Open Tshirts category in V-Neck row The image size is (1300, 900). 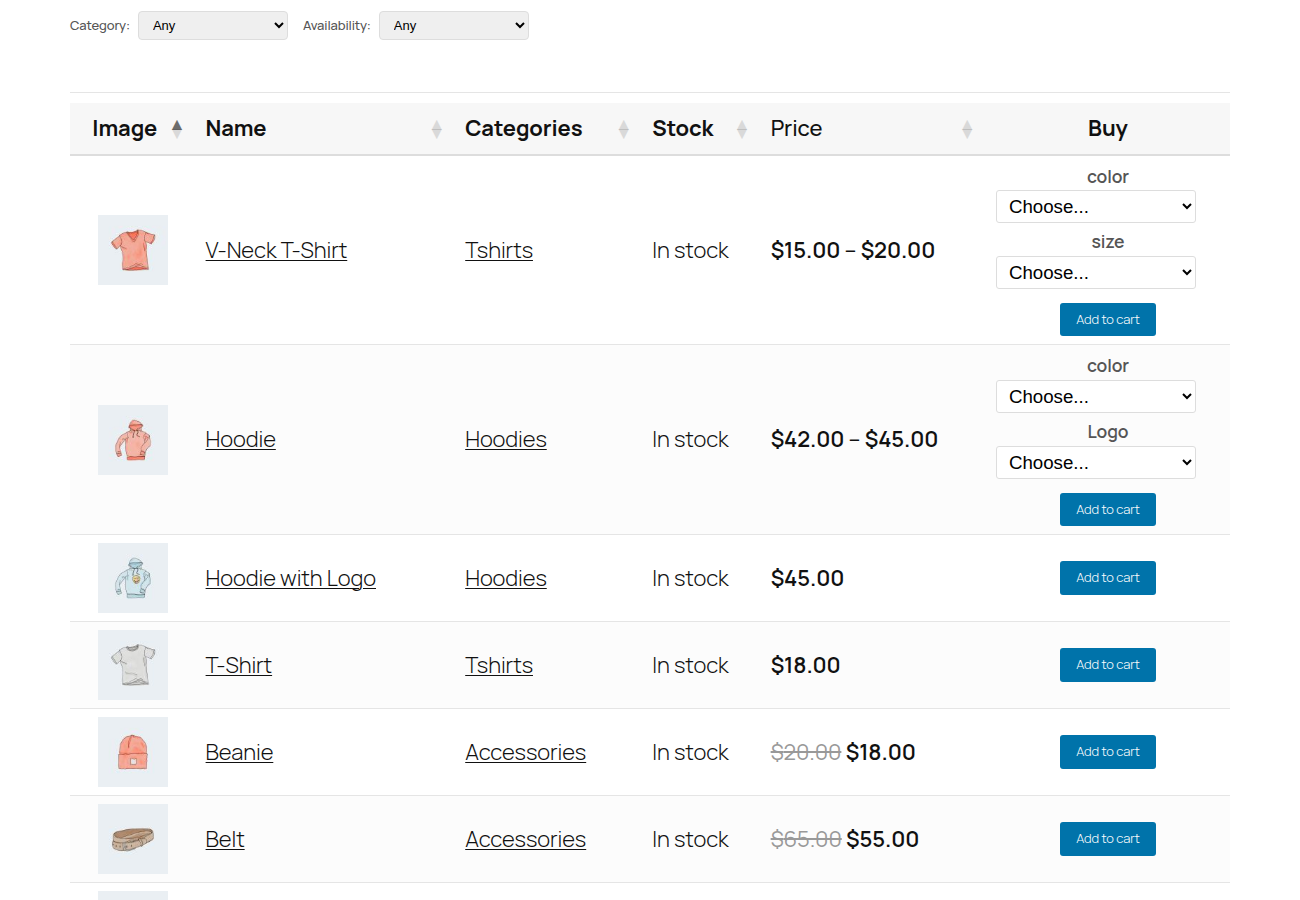[499, 250]
